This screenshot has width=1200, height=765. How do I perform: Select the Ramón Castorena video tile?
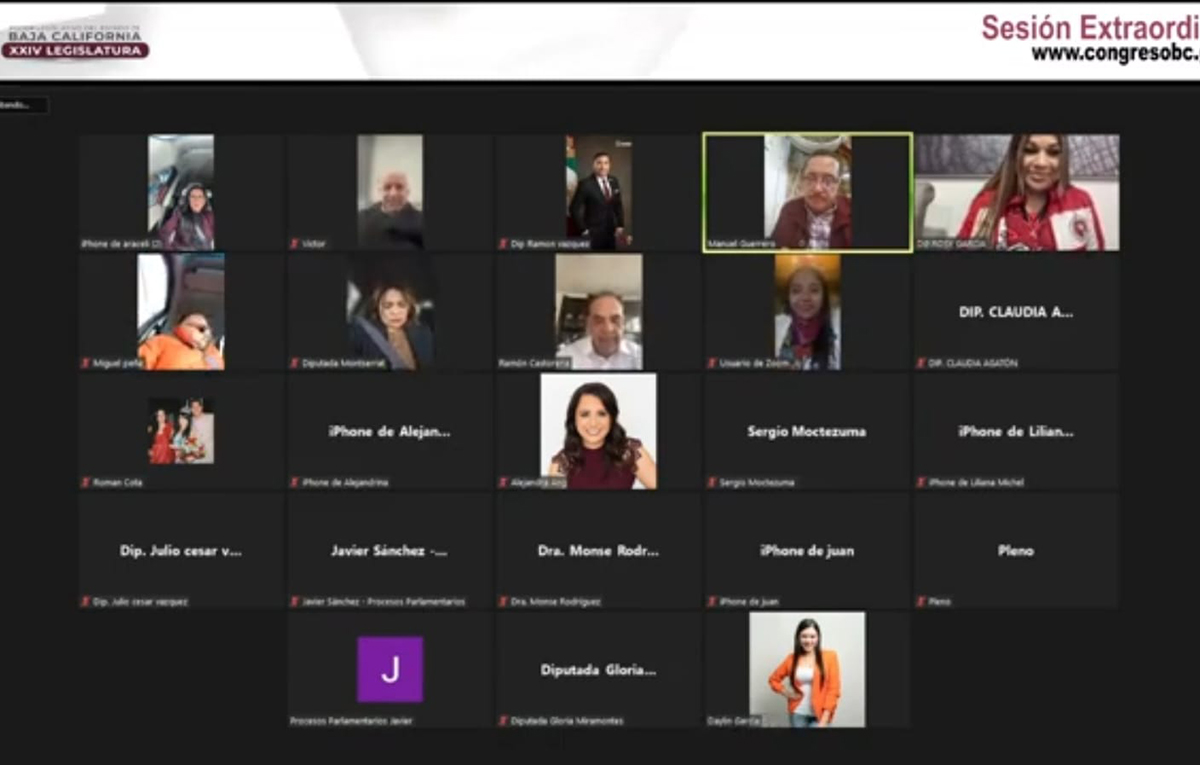[598, 311]
